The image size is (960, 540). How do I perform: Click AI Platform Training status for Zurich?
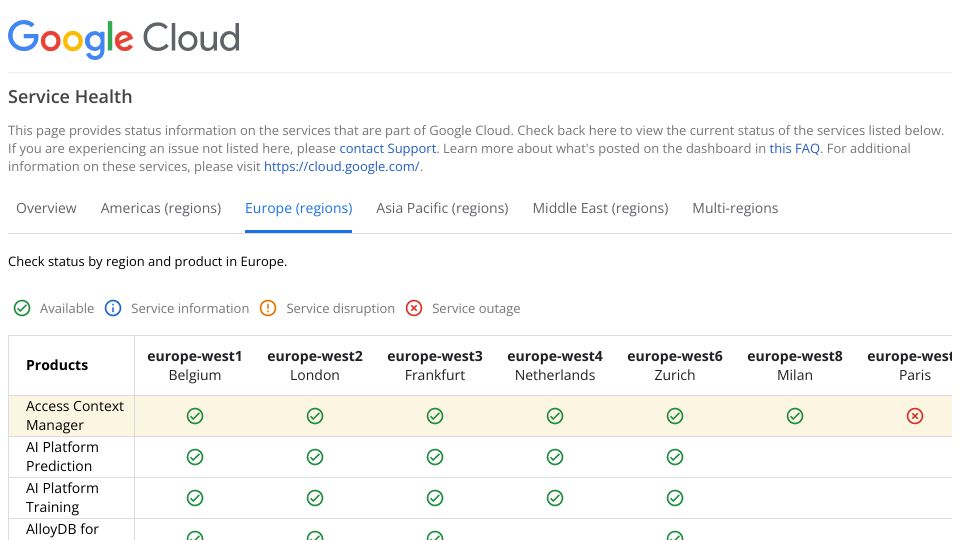(x=675, y=498)
